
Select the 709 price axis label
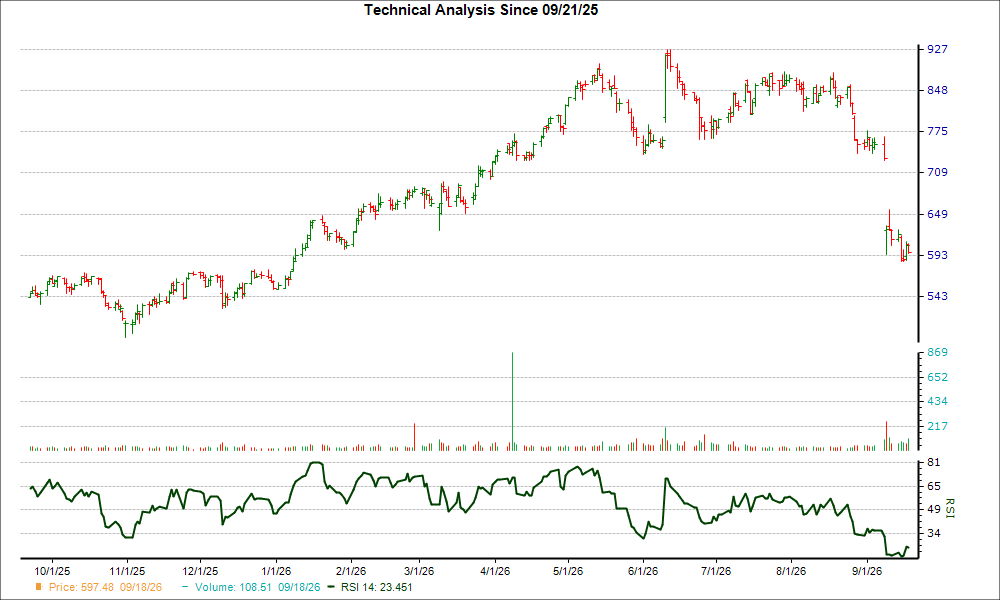coord(938,172)
